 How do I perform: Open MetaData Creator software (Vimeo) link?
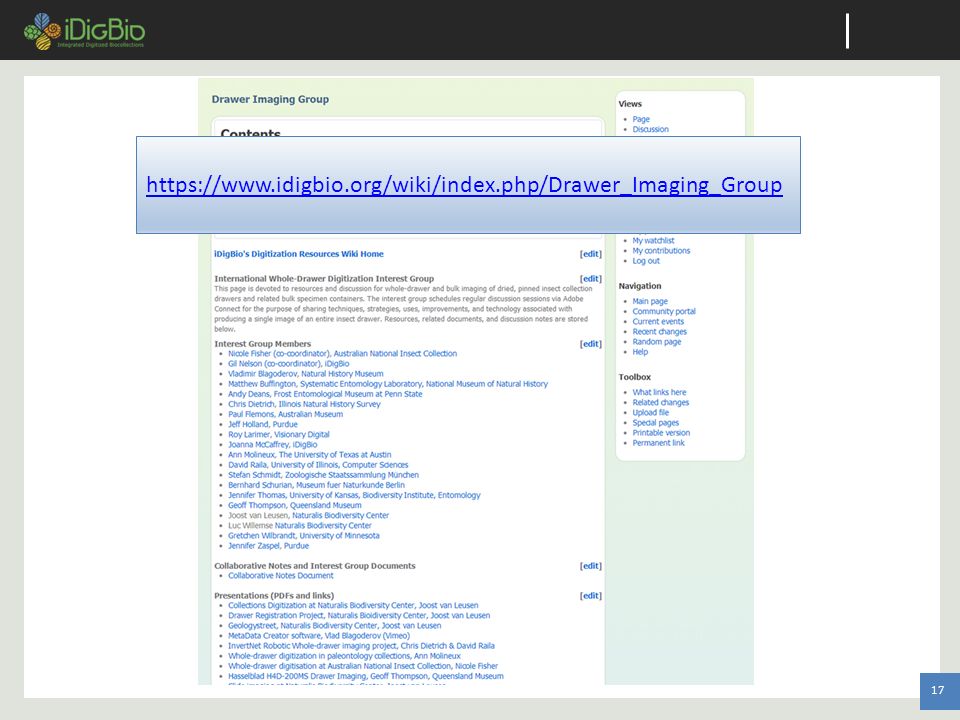(x=319, y=636)
